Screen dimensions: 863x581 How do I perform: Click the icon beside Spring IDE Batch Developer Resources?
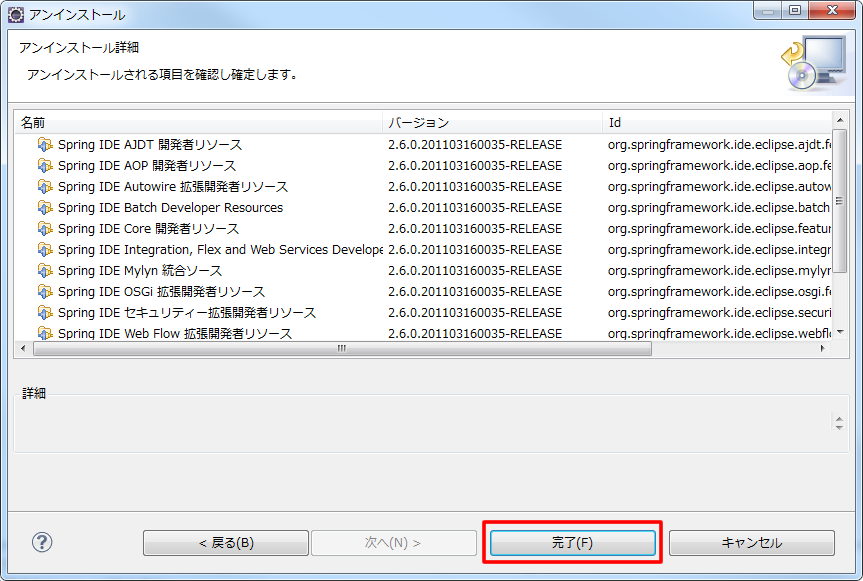45,207
